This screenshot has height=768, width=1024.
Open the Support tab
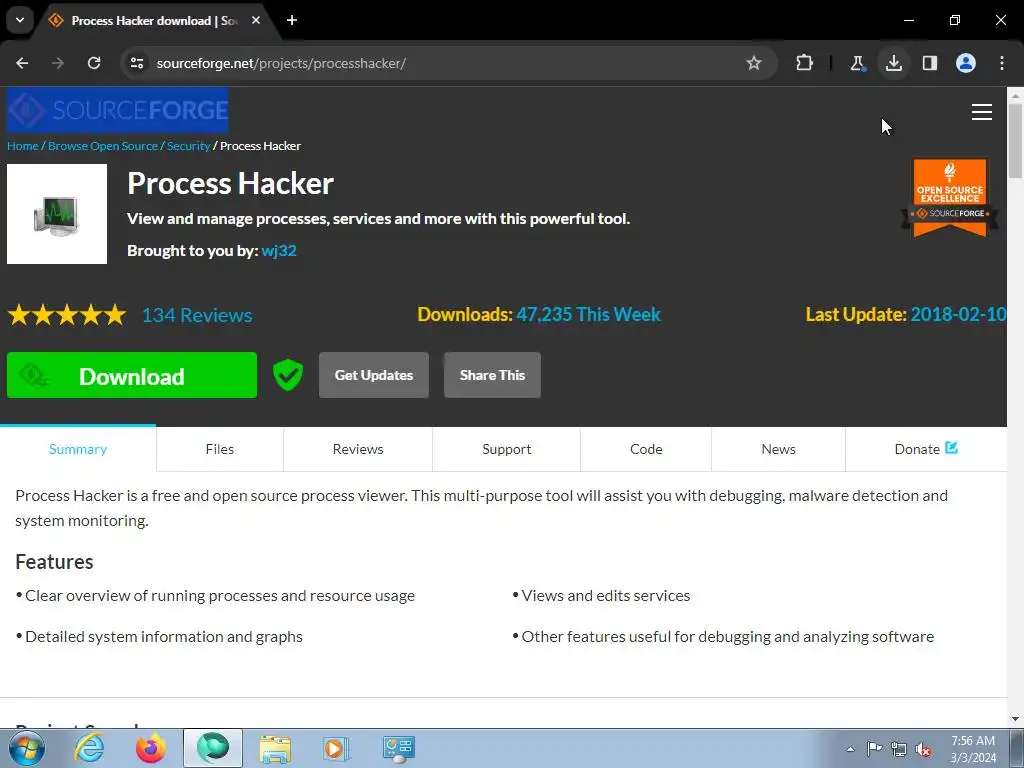[x=507, y=449]
